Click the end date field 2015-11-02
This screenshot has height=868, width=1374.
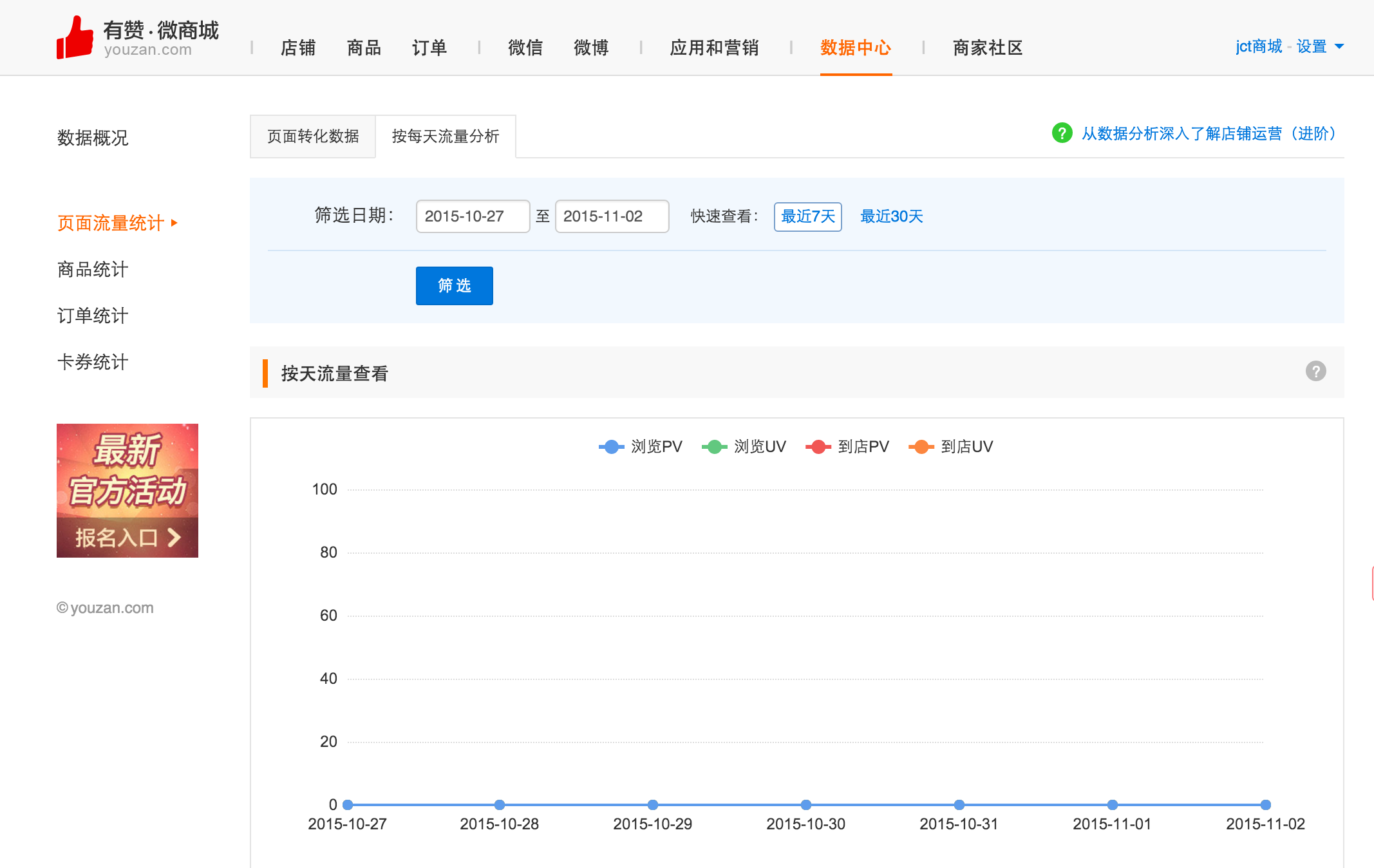pos(612,216)
